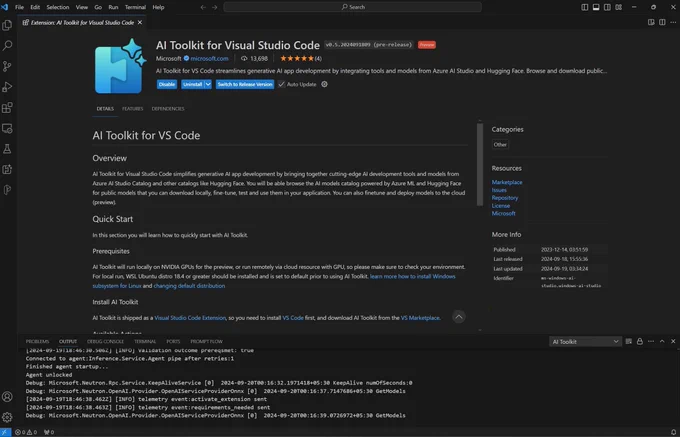Image resolution: width=680 pixels, height=437 pixels.
Task: Open the Explorer view in activity bar
Action: click(x=7, y=25)
